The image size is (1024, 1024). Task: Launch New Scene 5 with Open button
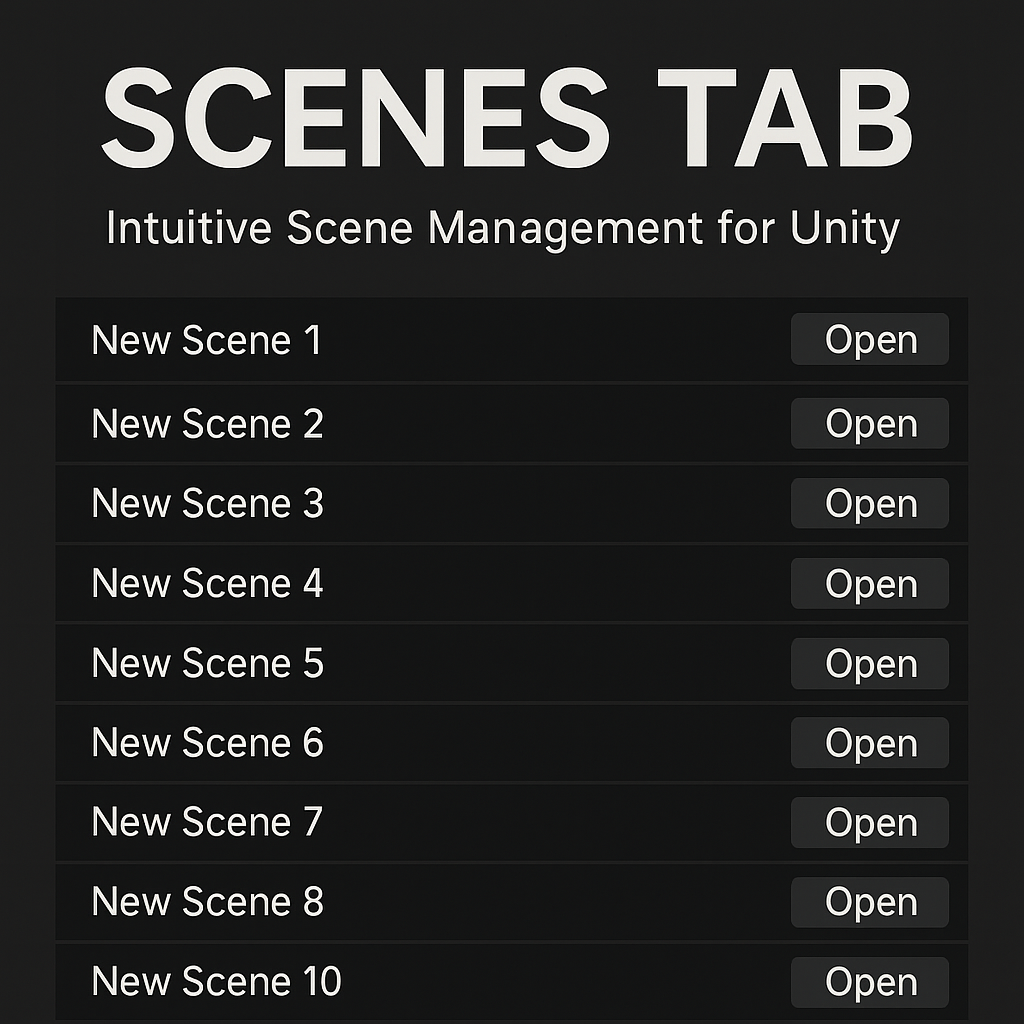click(869, 664)
